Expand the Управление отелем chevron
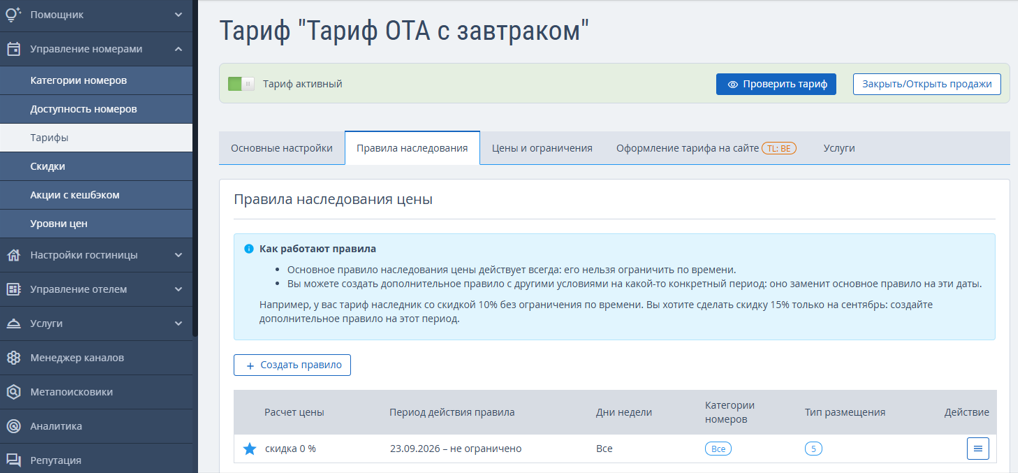 point(179,289)
